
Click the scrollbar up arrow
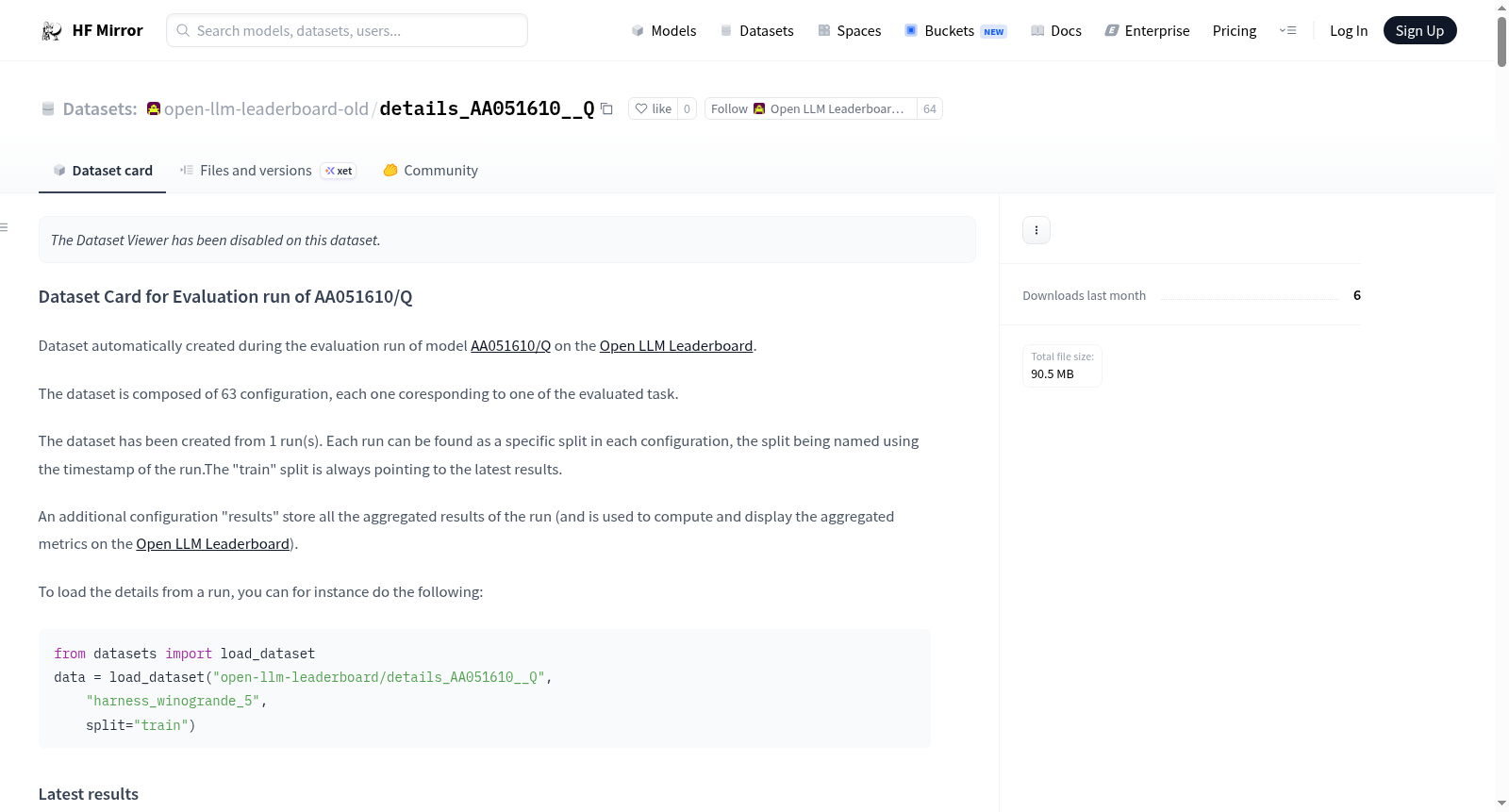pos(1501,8)
